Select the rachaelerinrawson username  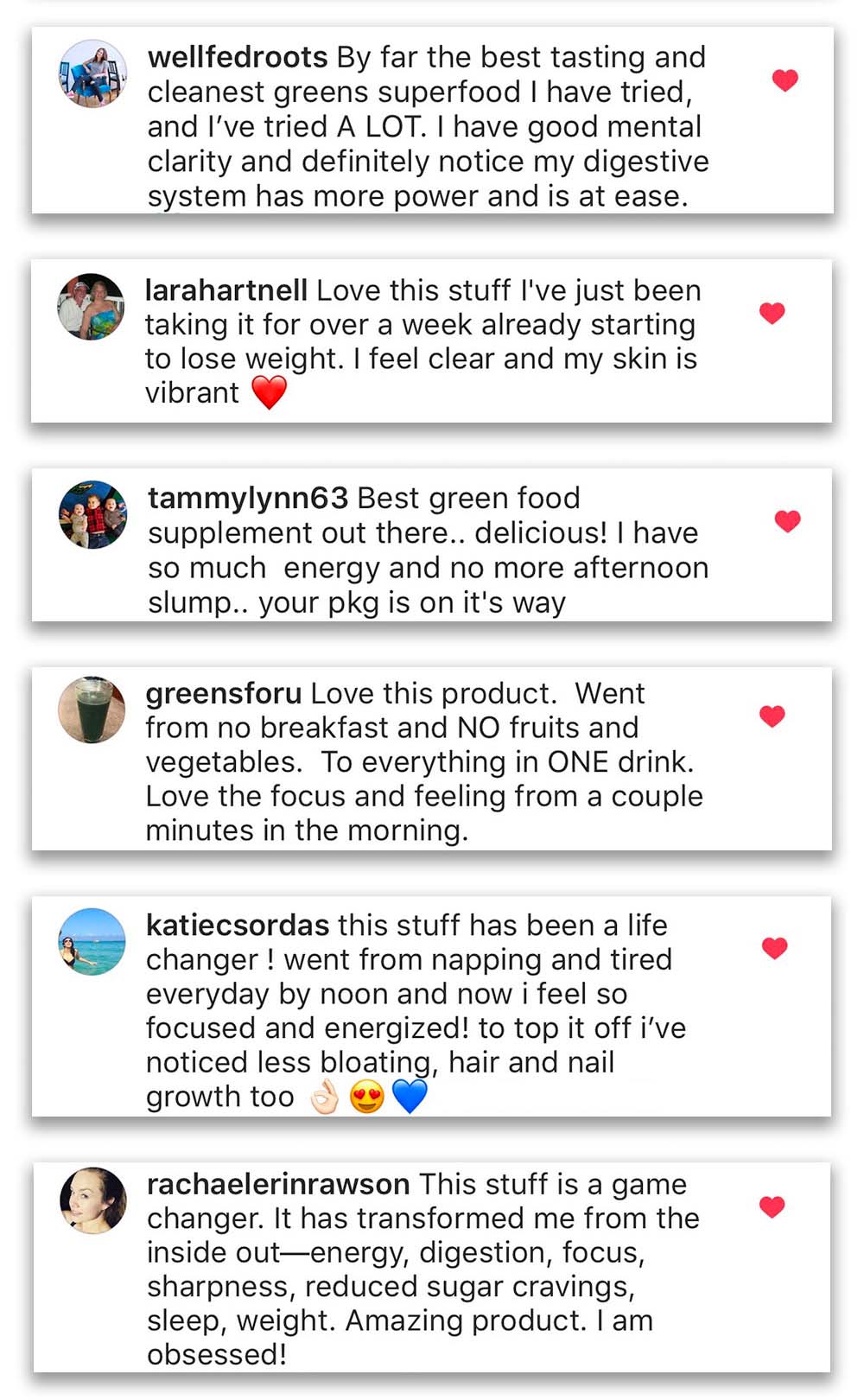tap(278, 1184)
